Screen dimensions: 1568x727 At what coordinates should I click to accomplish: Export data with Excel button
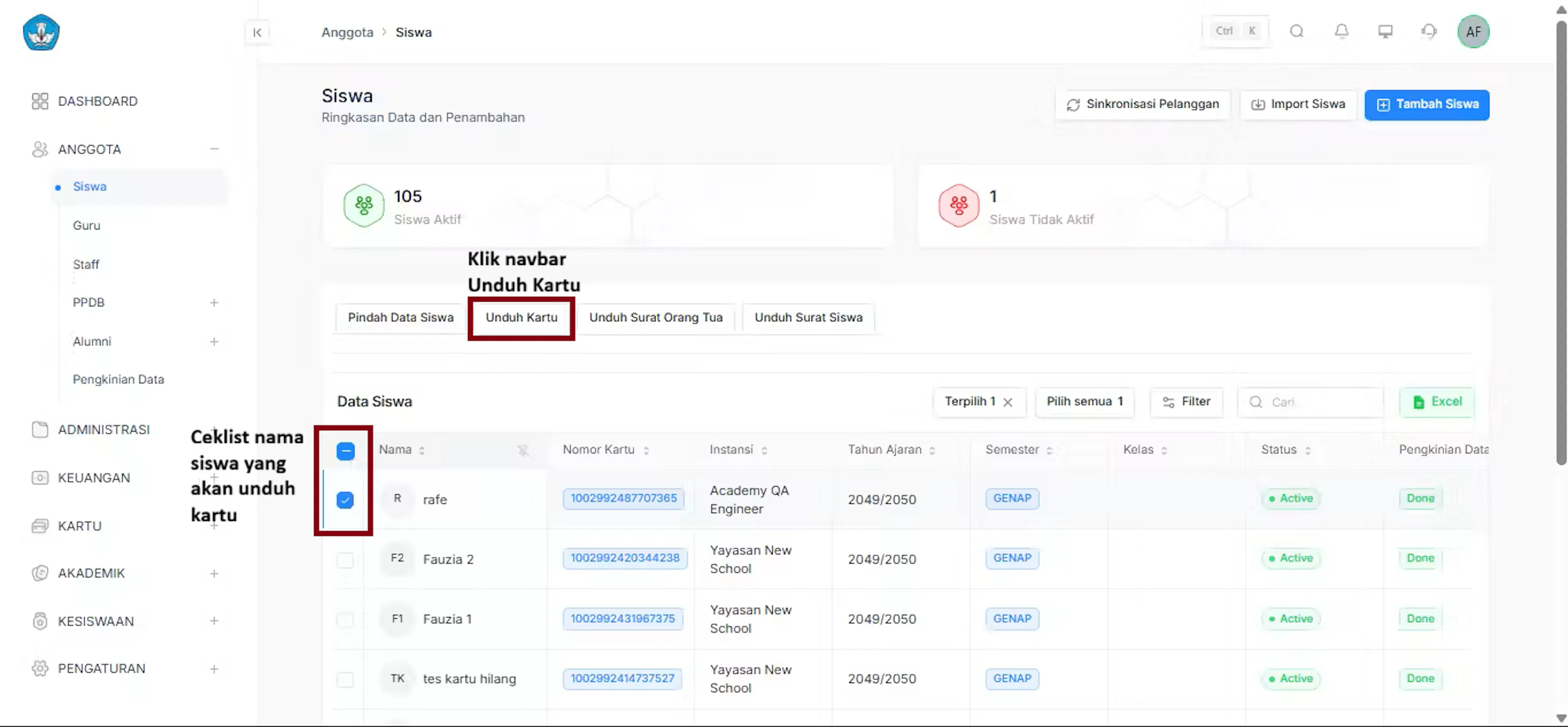point(1437,402)
